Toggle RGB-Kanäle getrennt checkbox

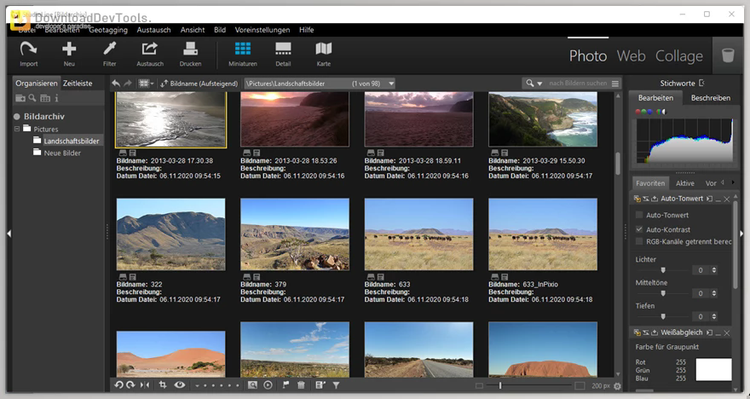point(639,242)
